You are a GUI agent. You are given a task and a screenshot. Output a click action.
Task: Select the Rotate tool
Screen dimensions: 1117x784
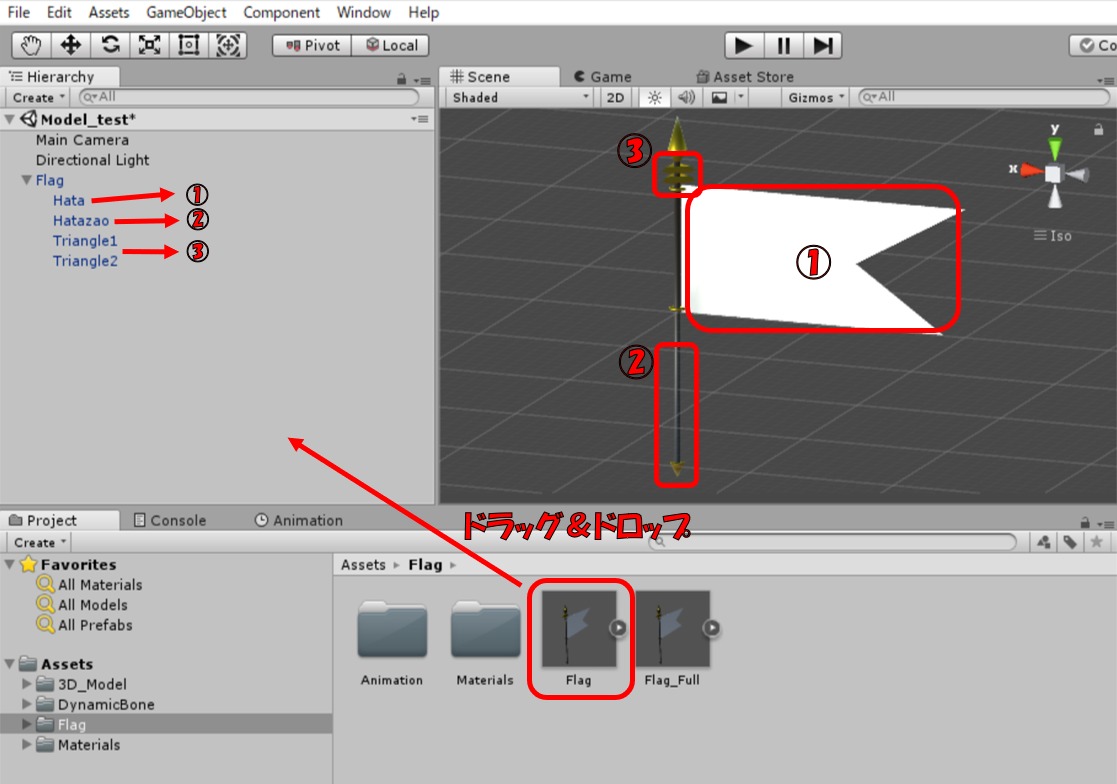[x=110, y=45]
